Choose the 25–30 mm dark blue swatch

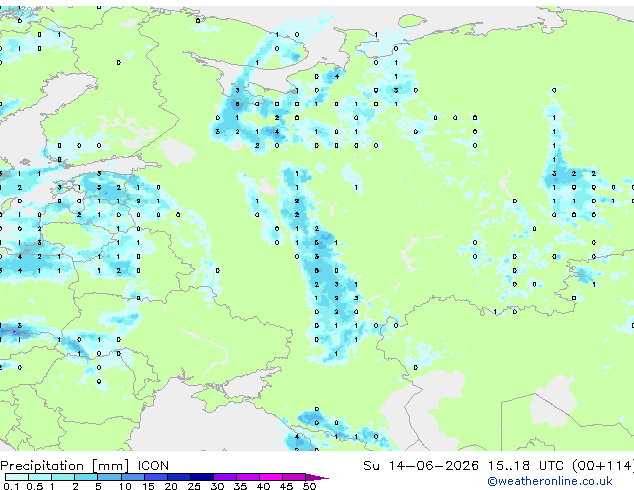[x=202, y=477]
